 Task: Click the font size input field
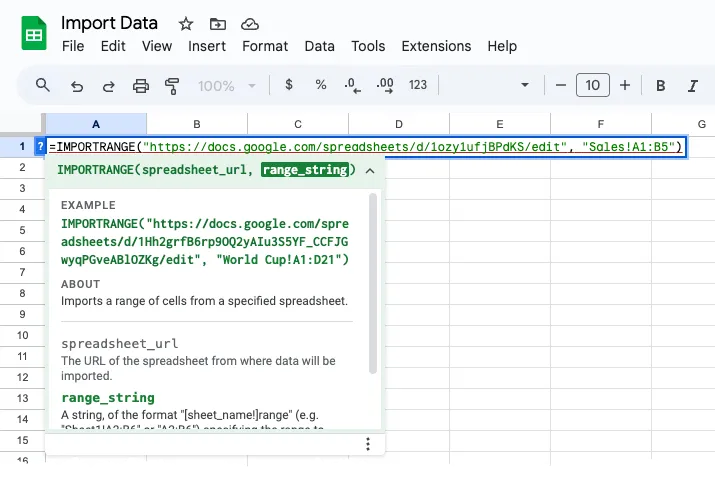pos(592,86)
